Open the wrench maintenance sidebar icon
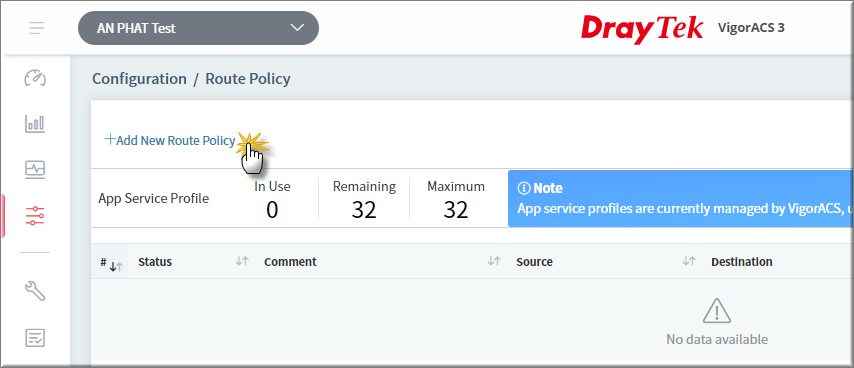 [x=35, y=291]
